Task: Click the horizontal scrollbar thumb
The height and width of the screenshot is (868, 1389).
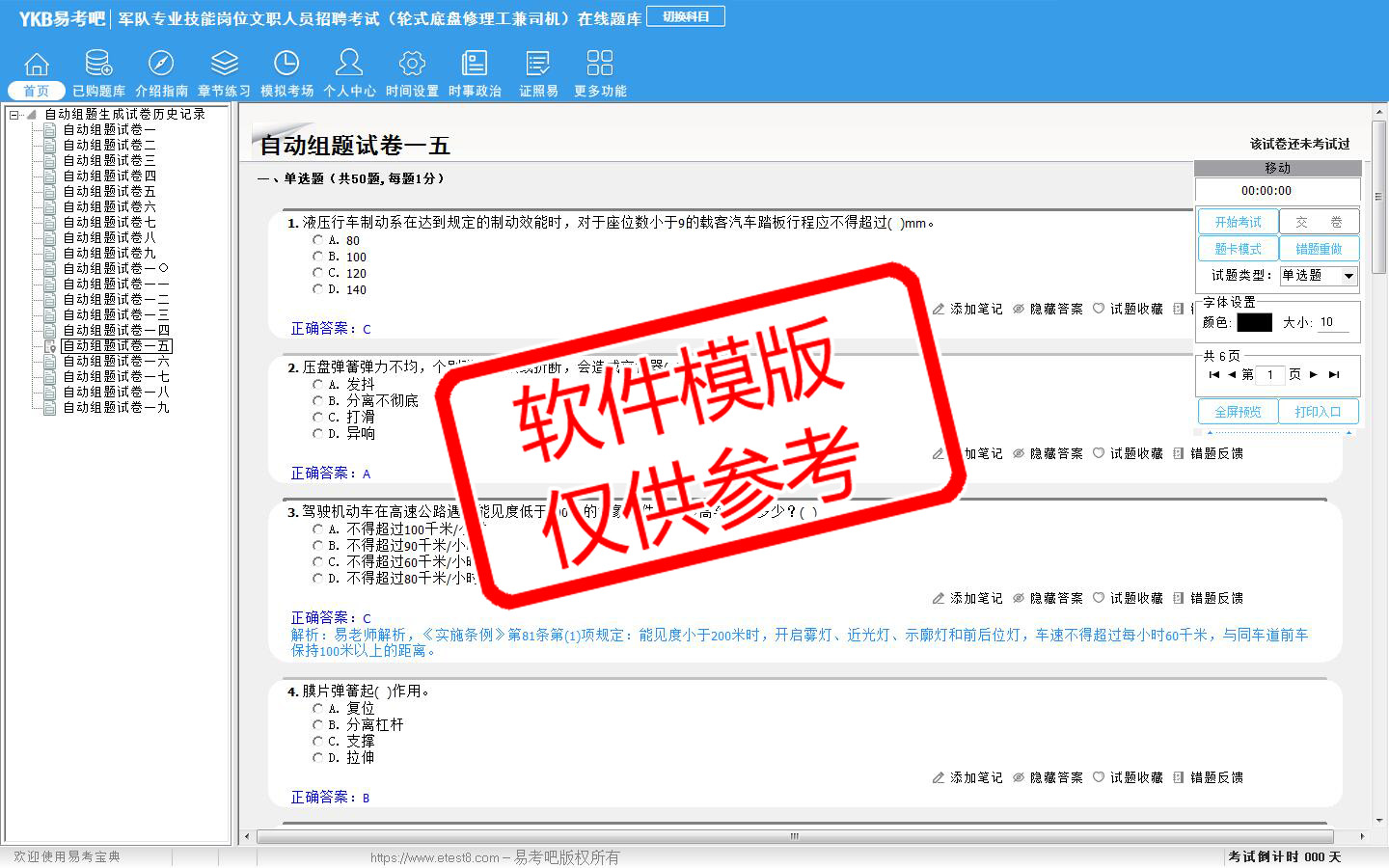Action: tap(795, 836)
